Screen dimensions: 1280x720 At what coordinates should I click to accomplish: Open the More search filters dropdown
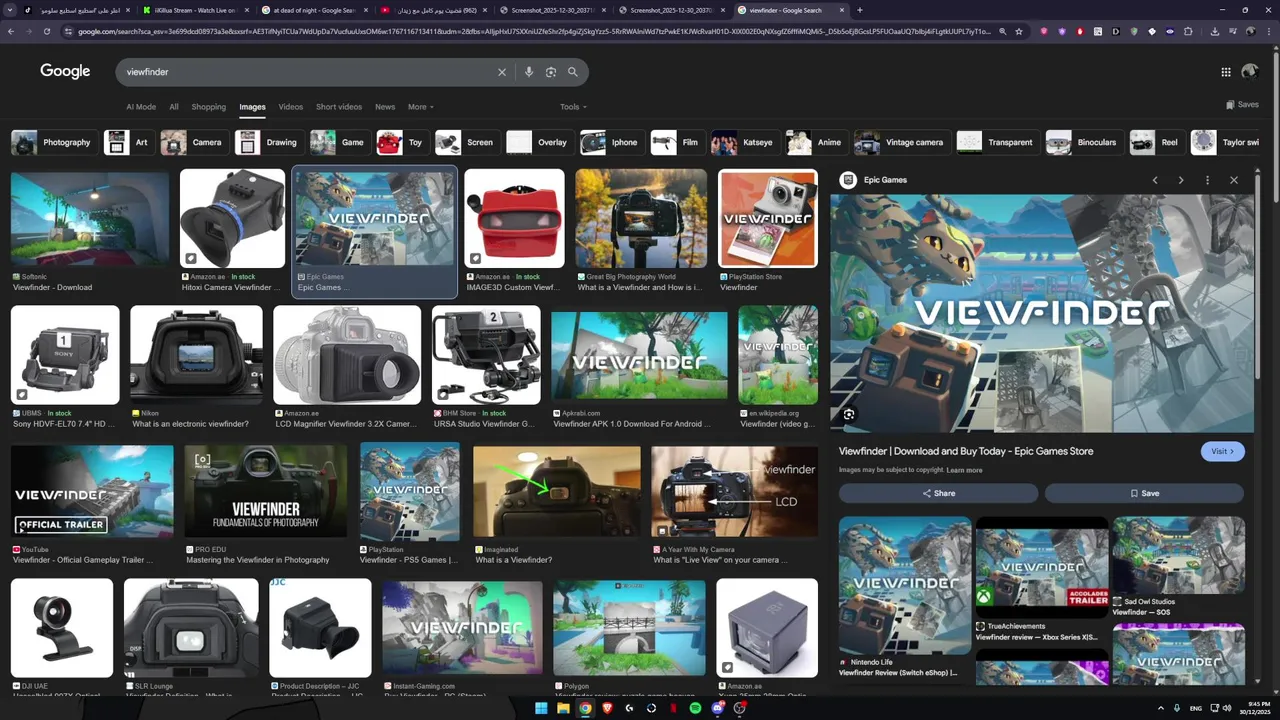(421, 107)
